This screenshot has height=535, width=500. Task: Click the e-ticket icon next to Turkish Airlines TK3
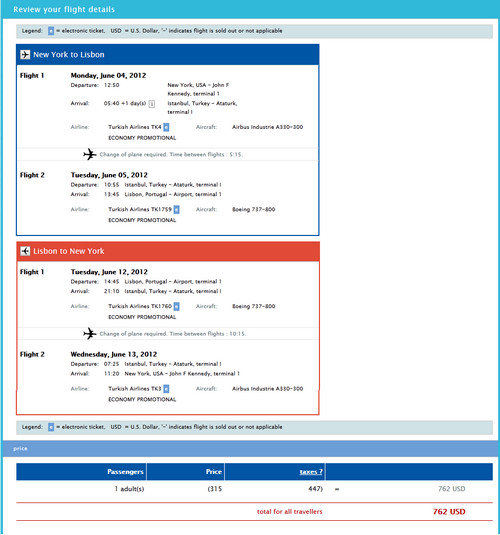(166, 389)
